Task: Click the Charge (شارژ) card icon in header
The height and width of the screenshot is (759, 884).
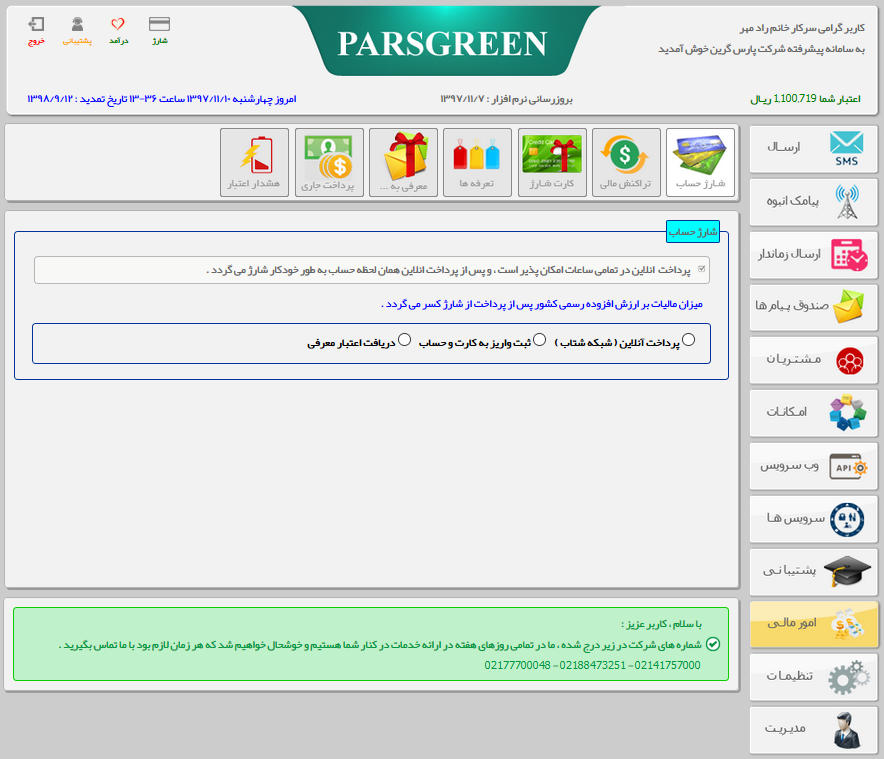Action: coord(159,30)
